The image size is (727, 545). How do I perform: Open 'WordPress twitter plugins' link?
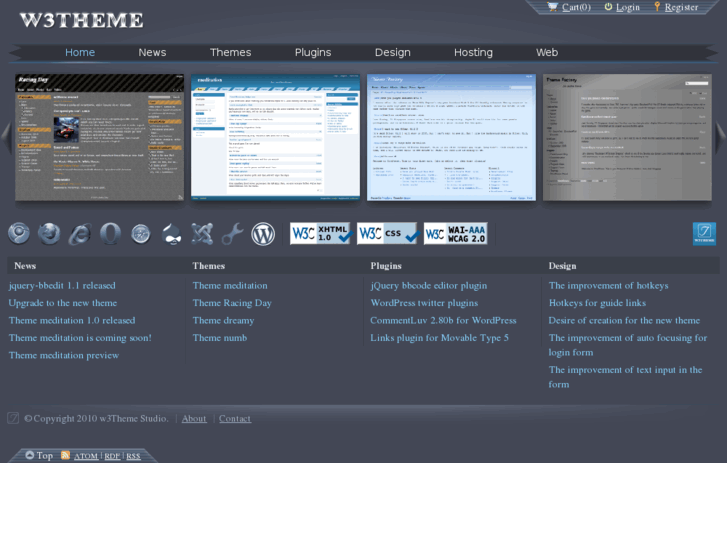(x=424, y=303)
